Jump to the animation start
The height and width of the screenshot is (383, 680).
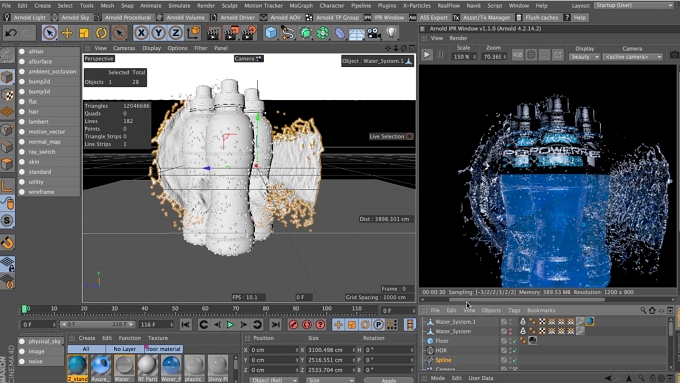point(186,324)
